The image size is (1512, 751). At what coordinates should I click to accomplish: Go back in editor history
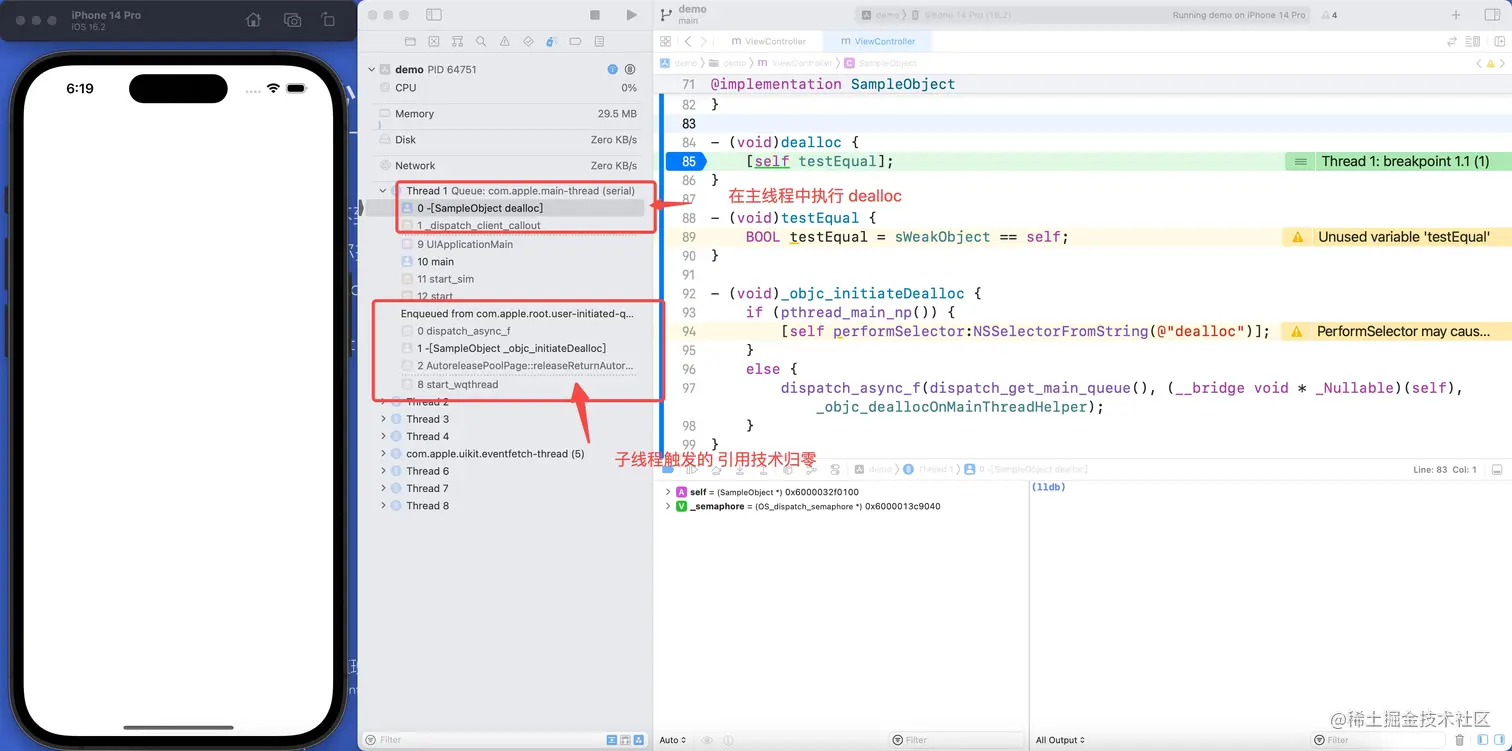point(688,41)
